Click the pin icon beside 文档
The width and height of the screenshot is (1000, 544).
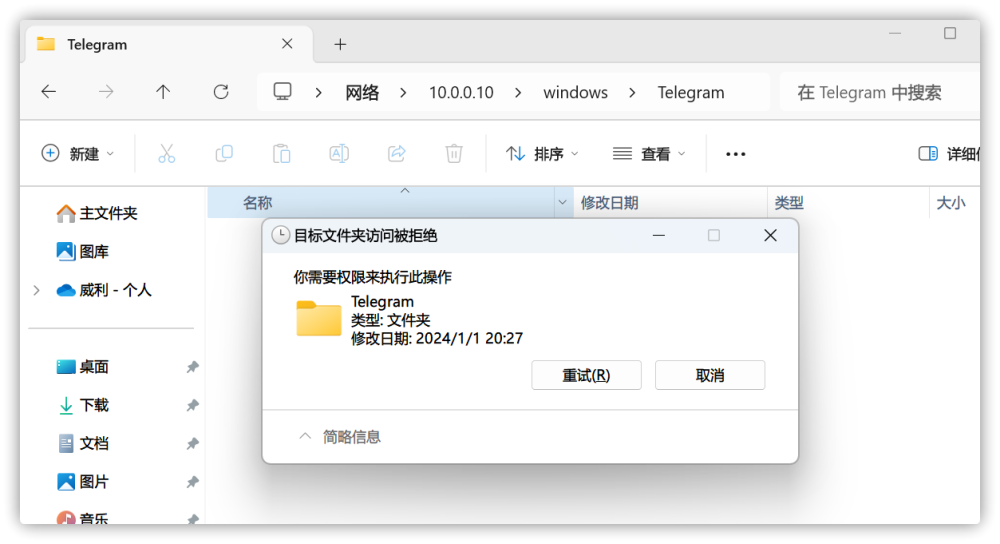point(192,443)
